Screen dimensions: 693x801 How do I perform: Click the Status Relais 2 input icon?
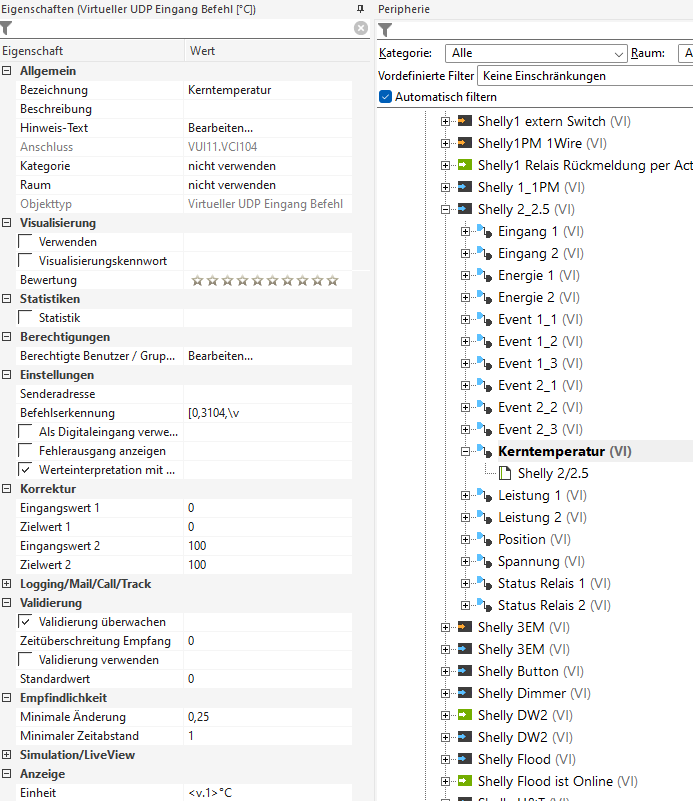485,604
